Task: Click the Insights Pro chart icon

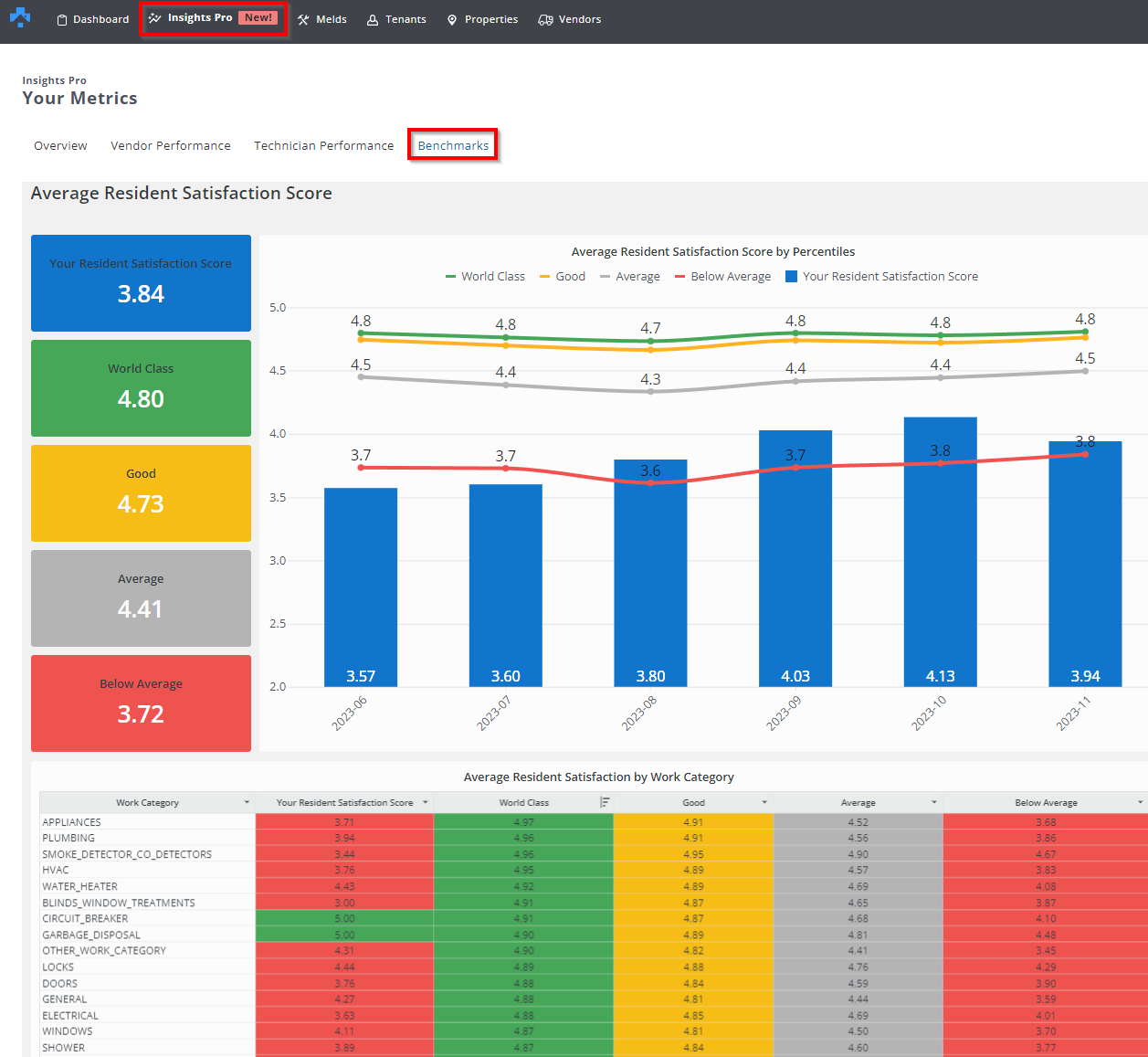Action: (x=155, y=18)
